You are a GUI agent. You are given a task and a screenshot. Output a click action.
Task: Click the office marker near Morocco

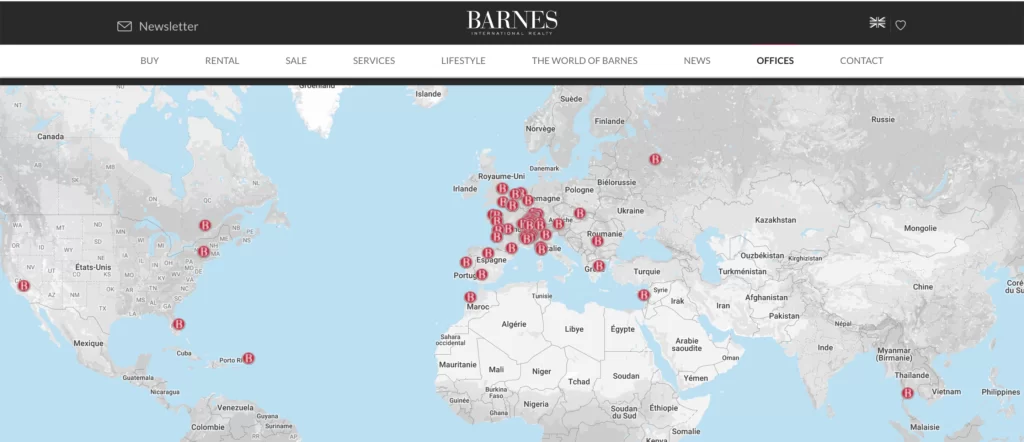470,298
